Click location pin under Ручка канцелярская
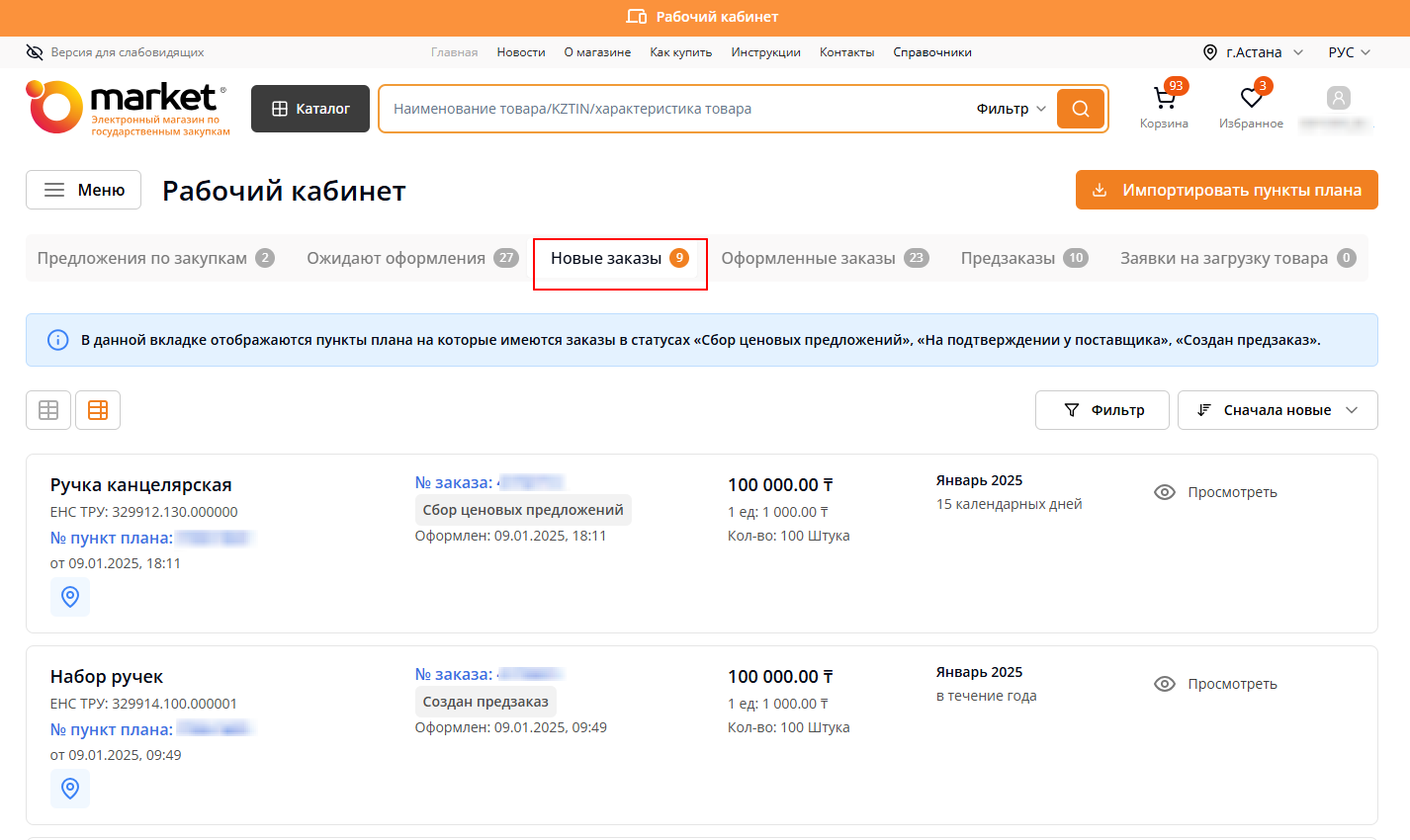Image resolution: width=1410 pixels, height=840 pixels. pos(70,597)
